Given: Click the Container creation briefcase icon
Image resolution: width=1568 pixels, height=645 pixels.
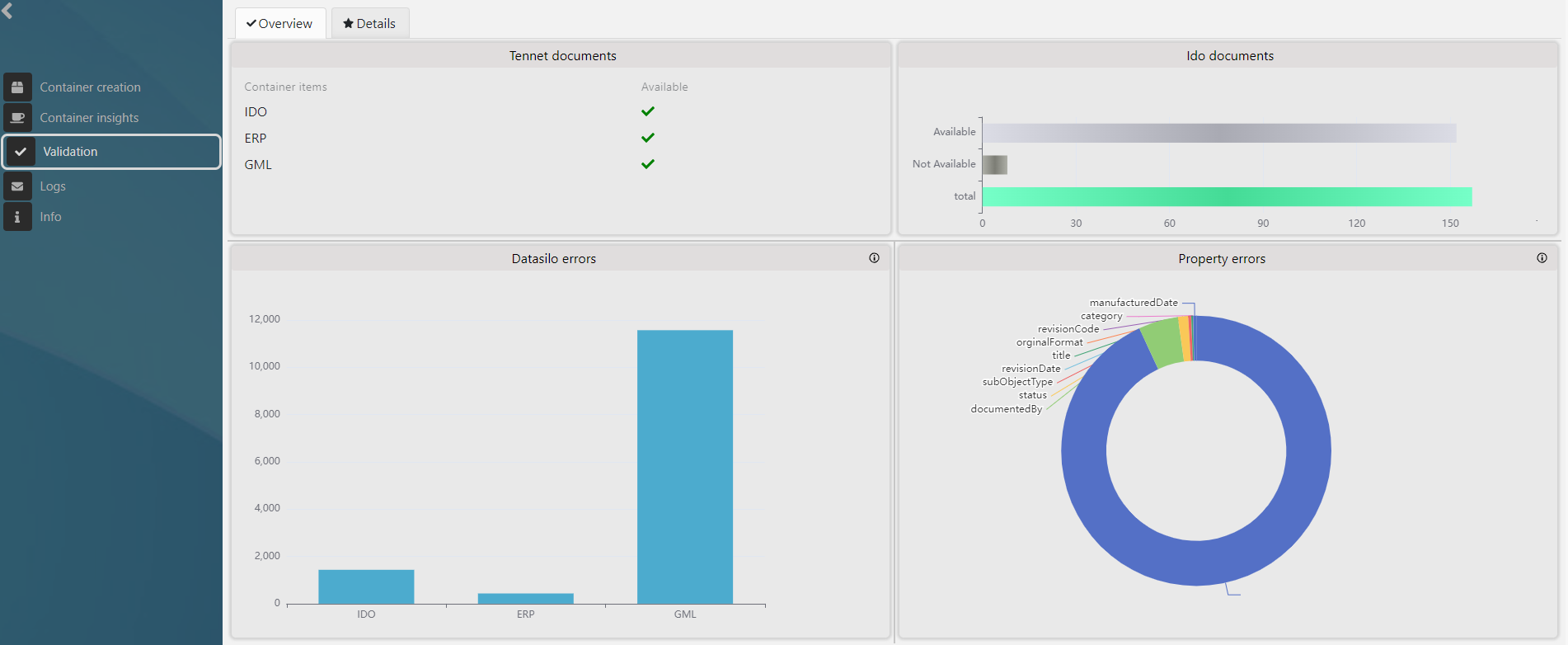Looking at the screenshot, I should tap(17, 87).
